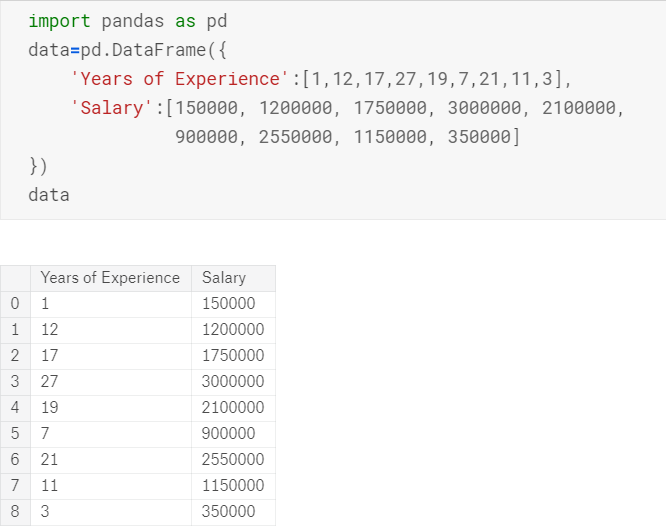Click row index 6 in the table

click(15, 460)
